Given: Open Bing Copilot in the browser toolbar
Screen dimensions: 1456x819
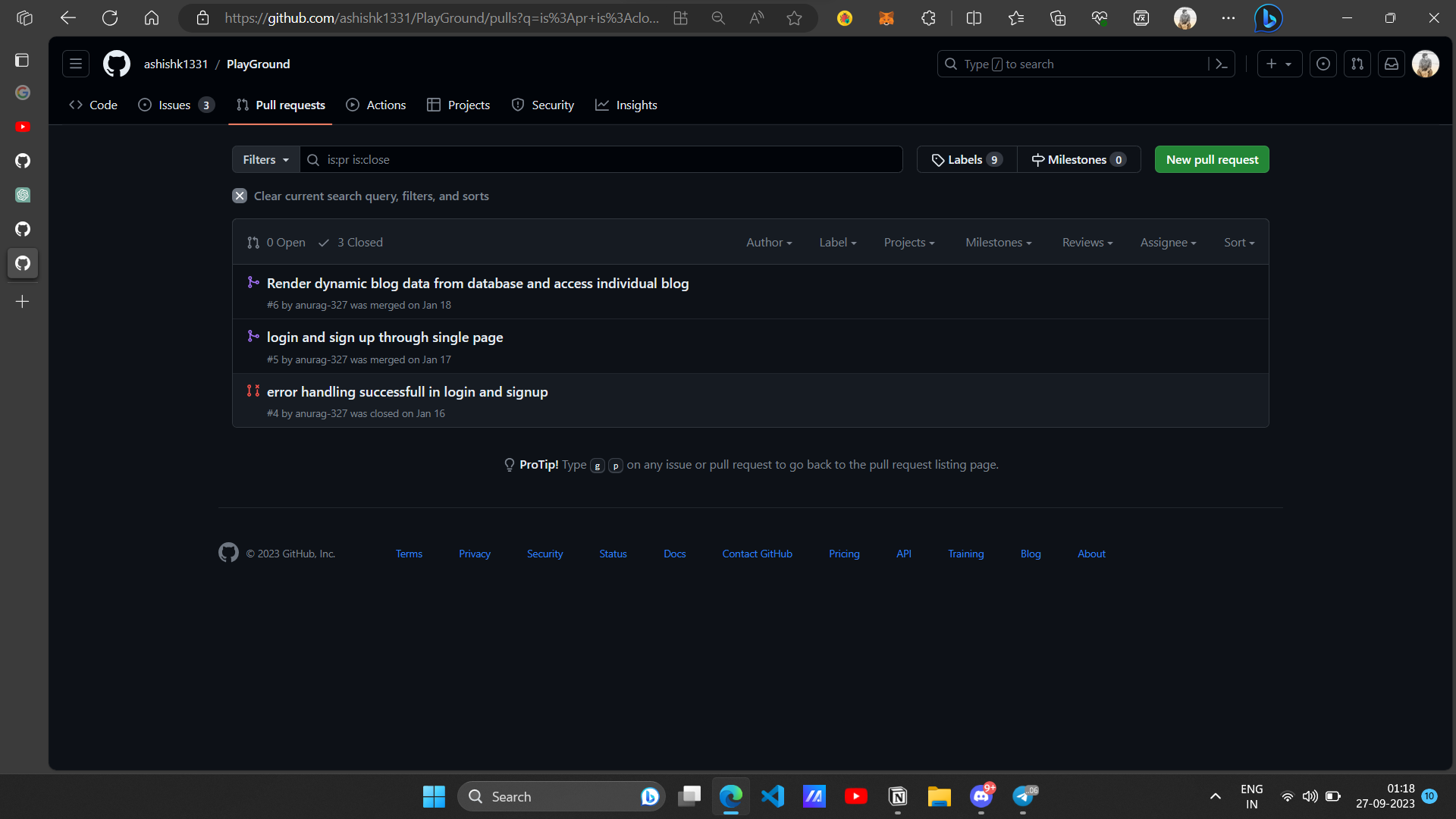Looking at the screenshot, I should click(x=1268, y=17).
